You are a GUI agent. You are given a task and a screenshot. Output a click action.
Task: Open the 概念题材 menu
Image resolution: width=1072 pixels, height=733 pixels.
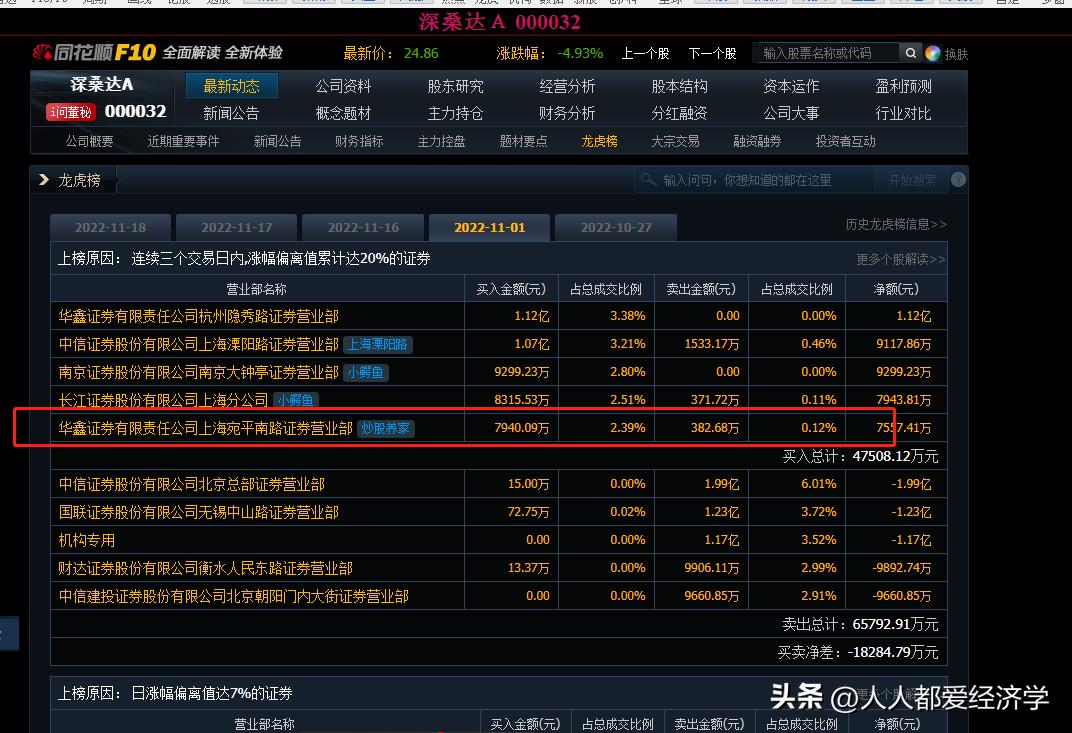click(343, 113)
